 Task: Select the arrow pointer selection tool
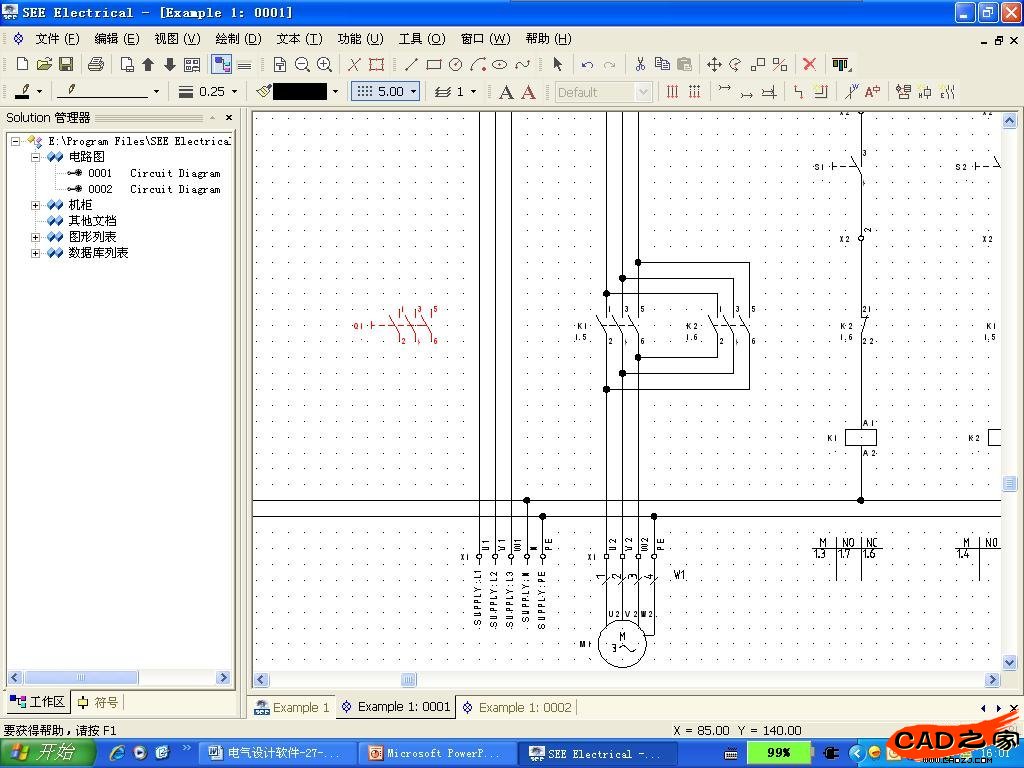pos(557,64)
